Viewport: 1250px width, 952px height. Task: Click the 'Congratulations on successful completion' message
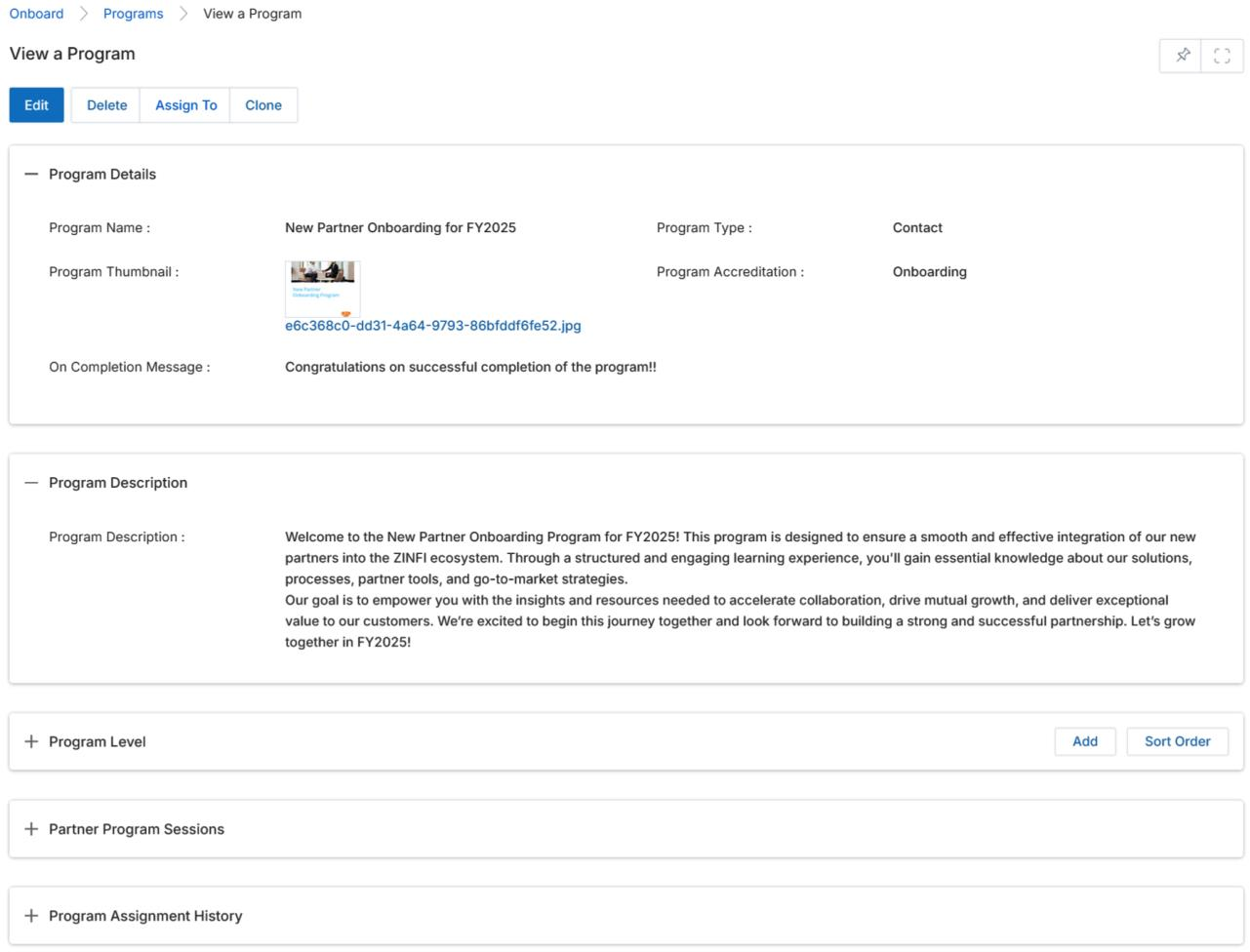[470, 368]
